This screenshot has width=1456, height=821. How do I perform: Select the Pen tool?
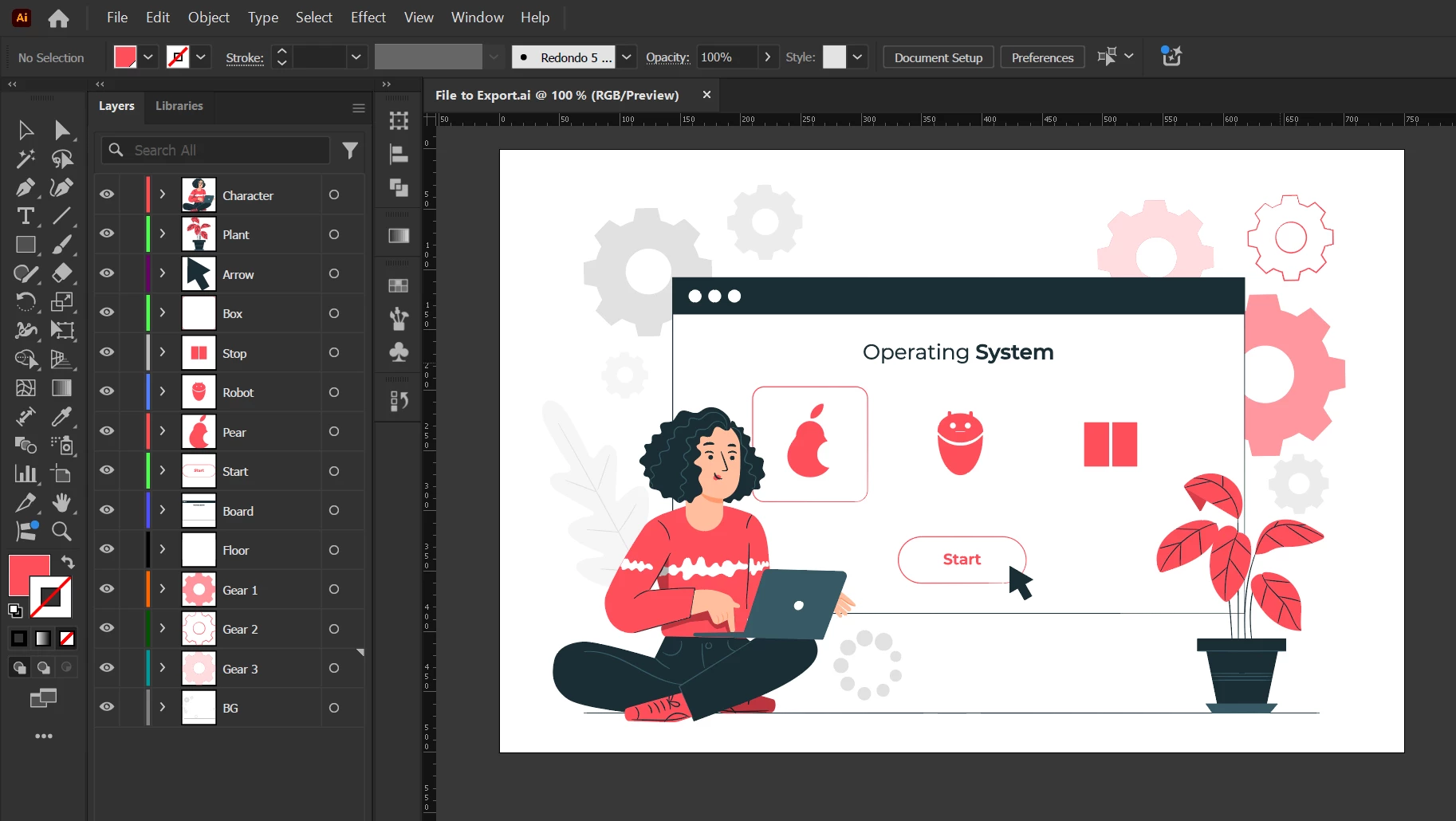coord(26,187)
